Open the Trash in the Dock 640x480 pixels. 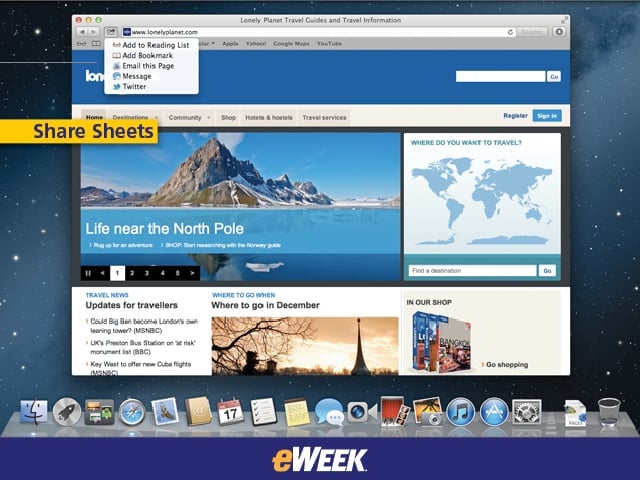pyautogui.click(x=609, y=412)
